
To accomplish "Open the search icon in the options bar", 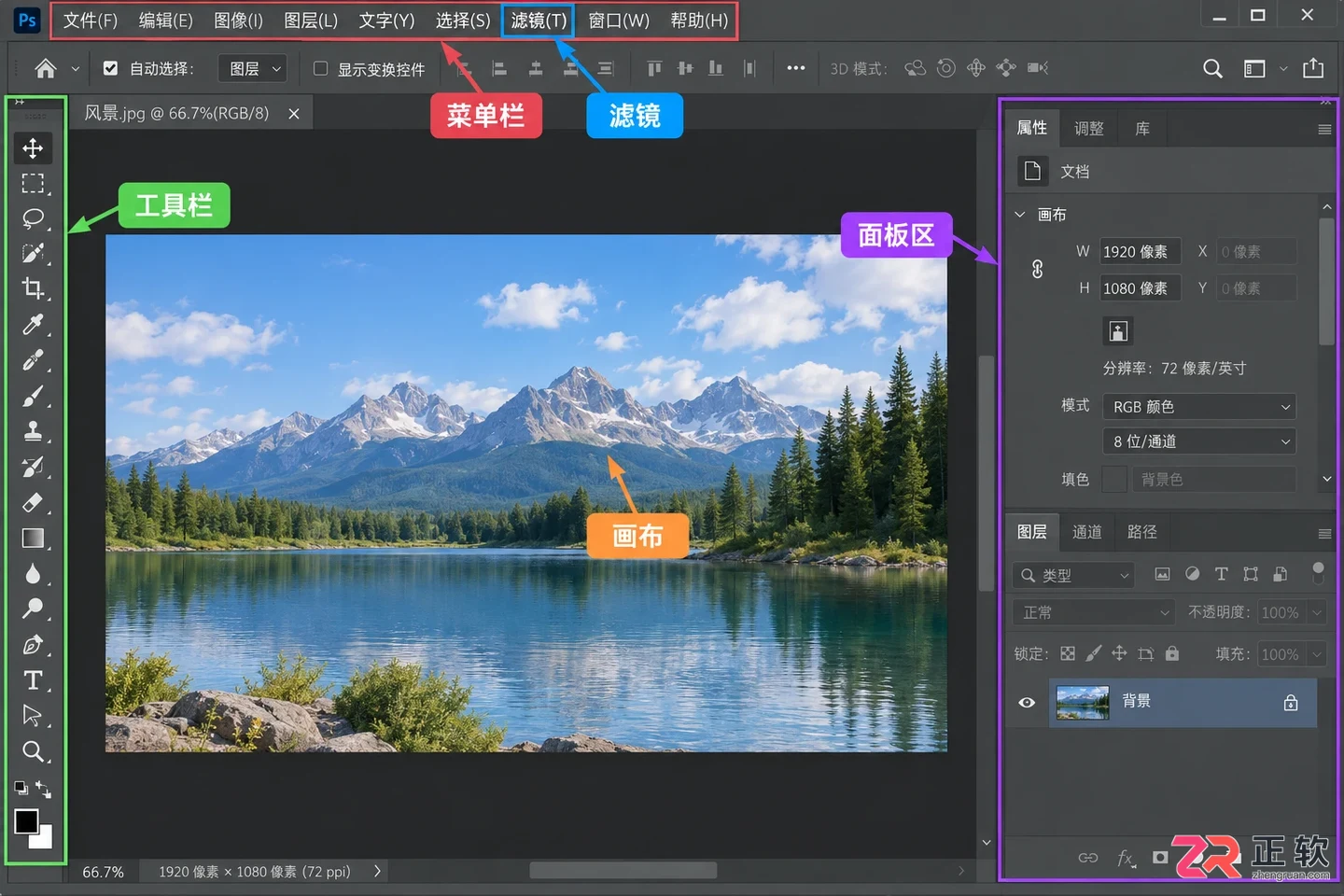I will (x=1212, y=68).
